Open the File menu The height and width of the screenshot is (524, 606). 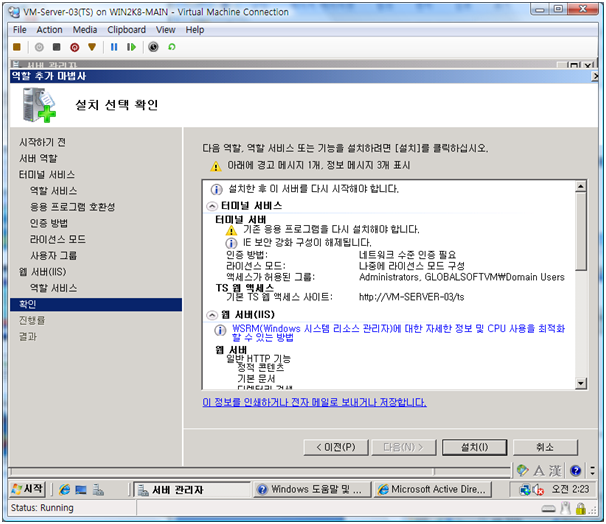point(19,30)
